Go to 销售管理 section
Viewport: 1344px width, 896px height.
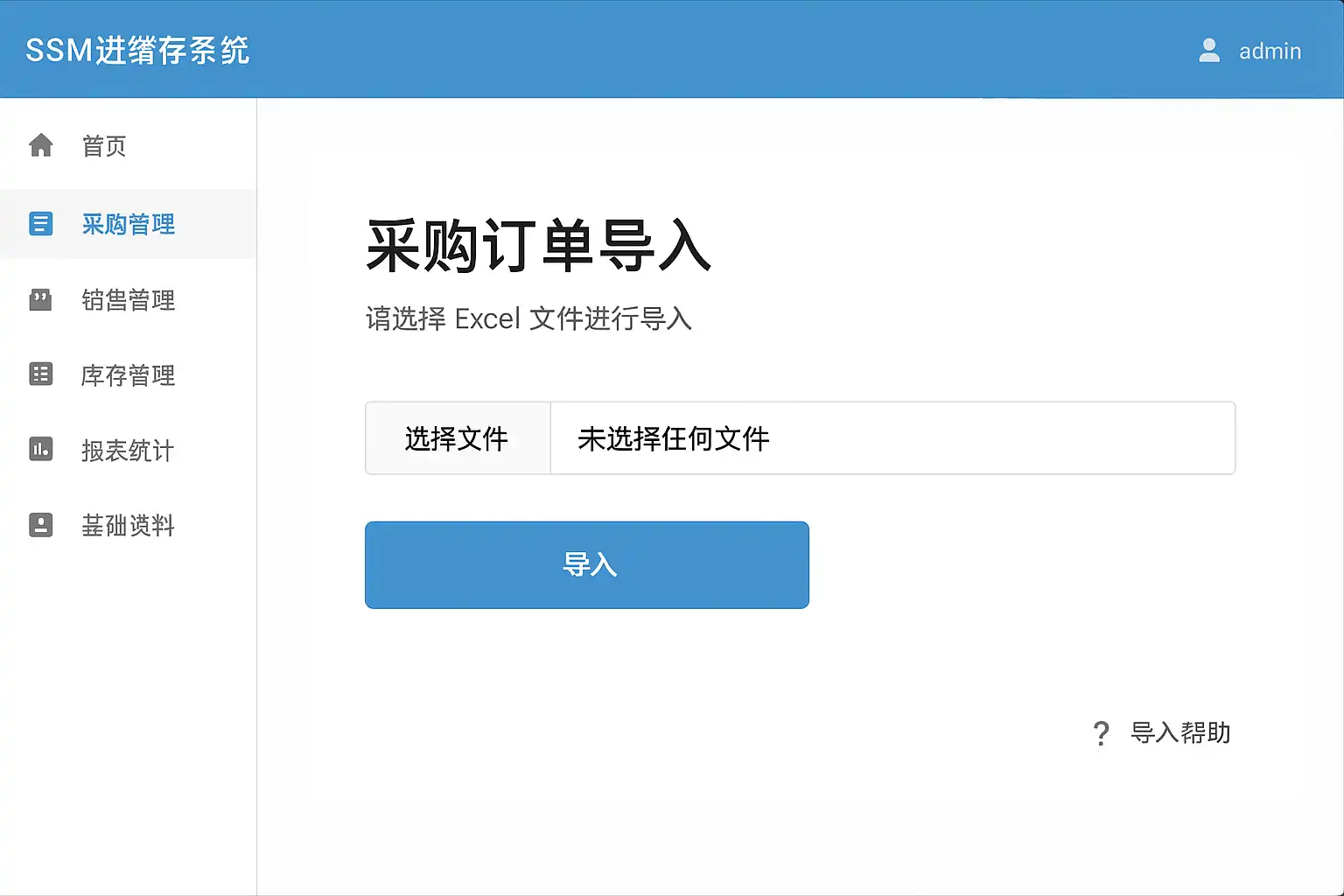(x=129, y=300)
